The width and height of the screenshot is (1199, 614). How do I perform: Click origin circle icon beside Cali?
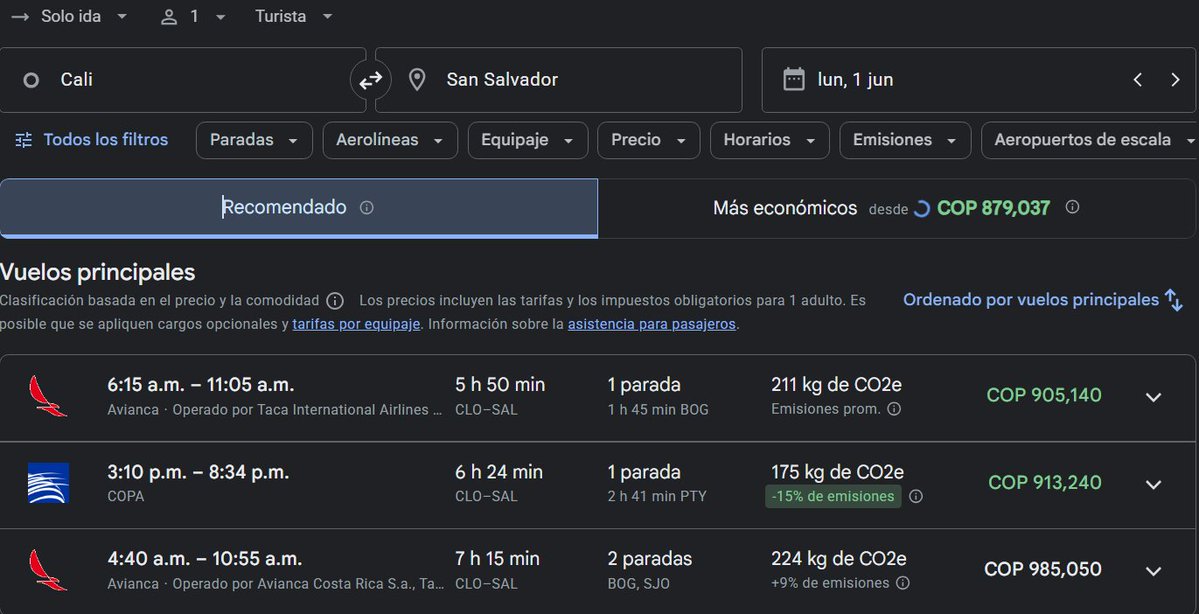click(x=31, y=80)
